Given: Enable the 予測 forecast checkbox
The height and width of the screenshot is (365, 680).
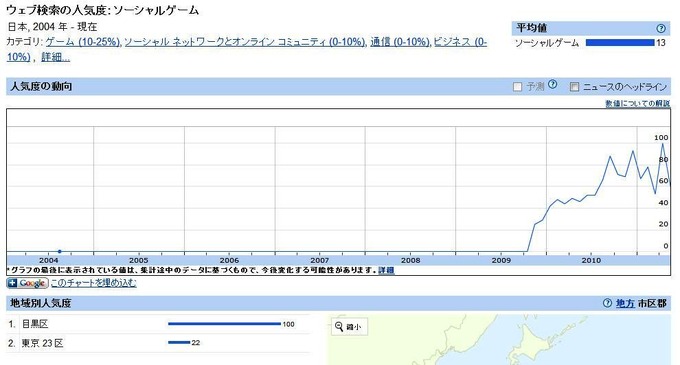Looking at the screenshot, I should pos(517,87).
